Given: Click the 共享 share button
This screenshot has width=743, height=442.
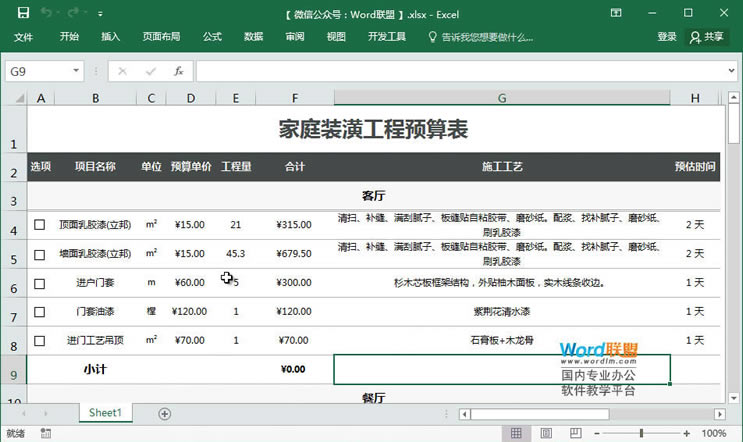Looking at the screenshot, I should (x=707, y=37).
